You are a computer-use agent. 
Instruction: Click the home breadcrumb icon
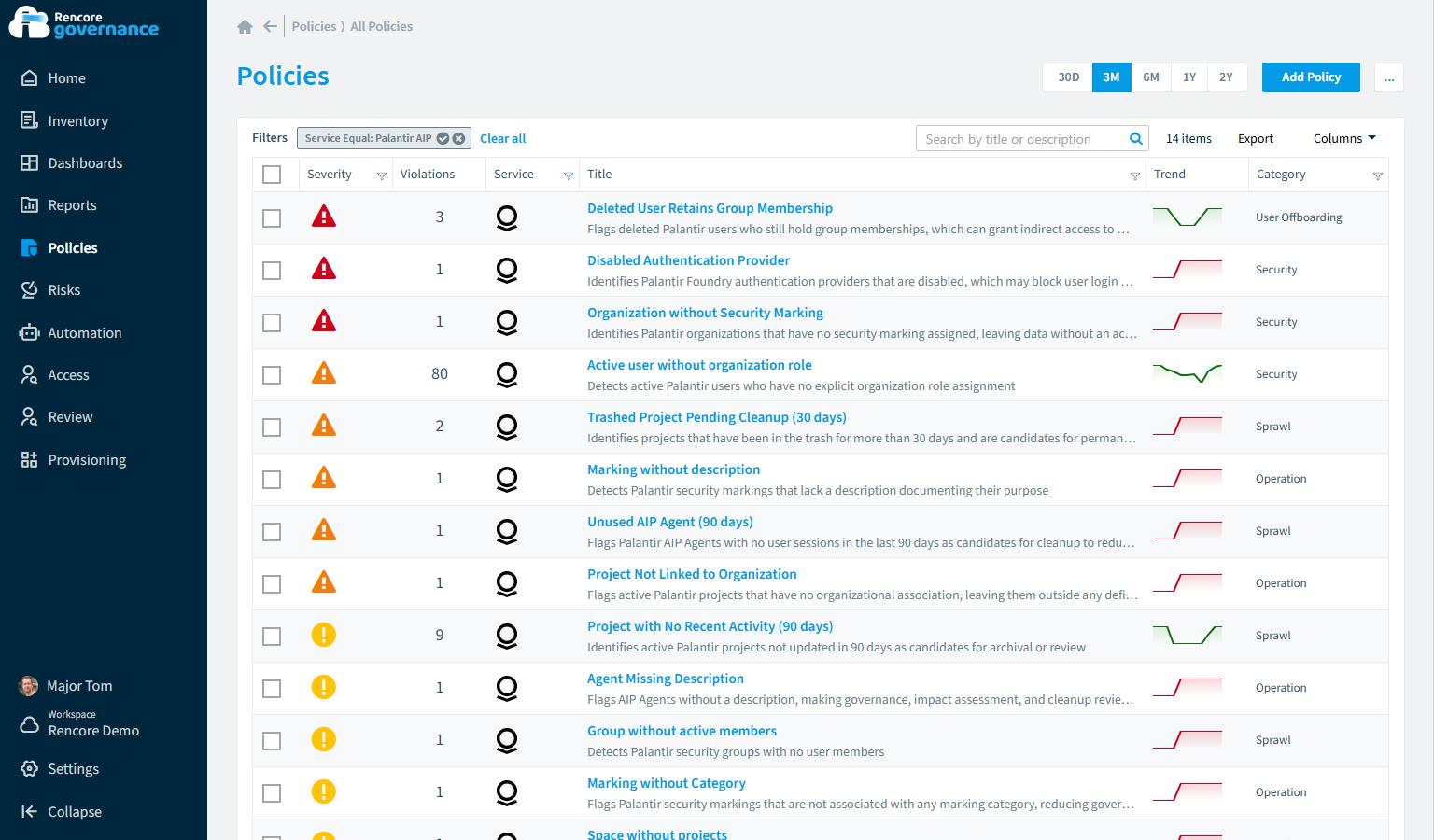click(x=245, y=27)
